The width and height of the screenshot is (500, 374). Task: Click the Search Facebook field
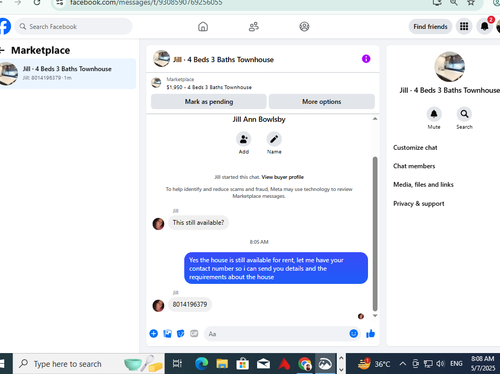pyautogui.click(x=73, y=26)
